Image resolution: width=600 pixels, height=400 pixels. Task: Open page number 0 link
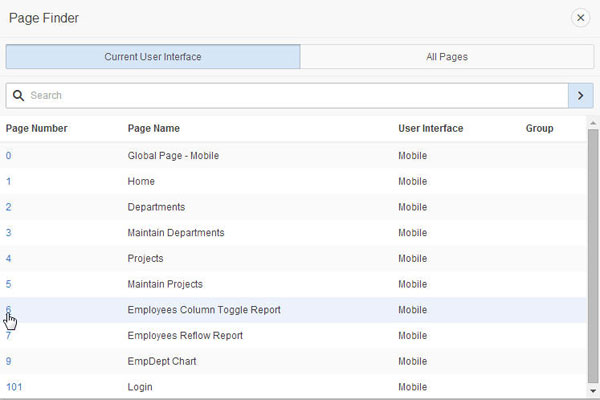coord(9,156)
